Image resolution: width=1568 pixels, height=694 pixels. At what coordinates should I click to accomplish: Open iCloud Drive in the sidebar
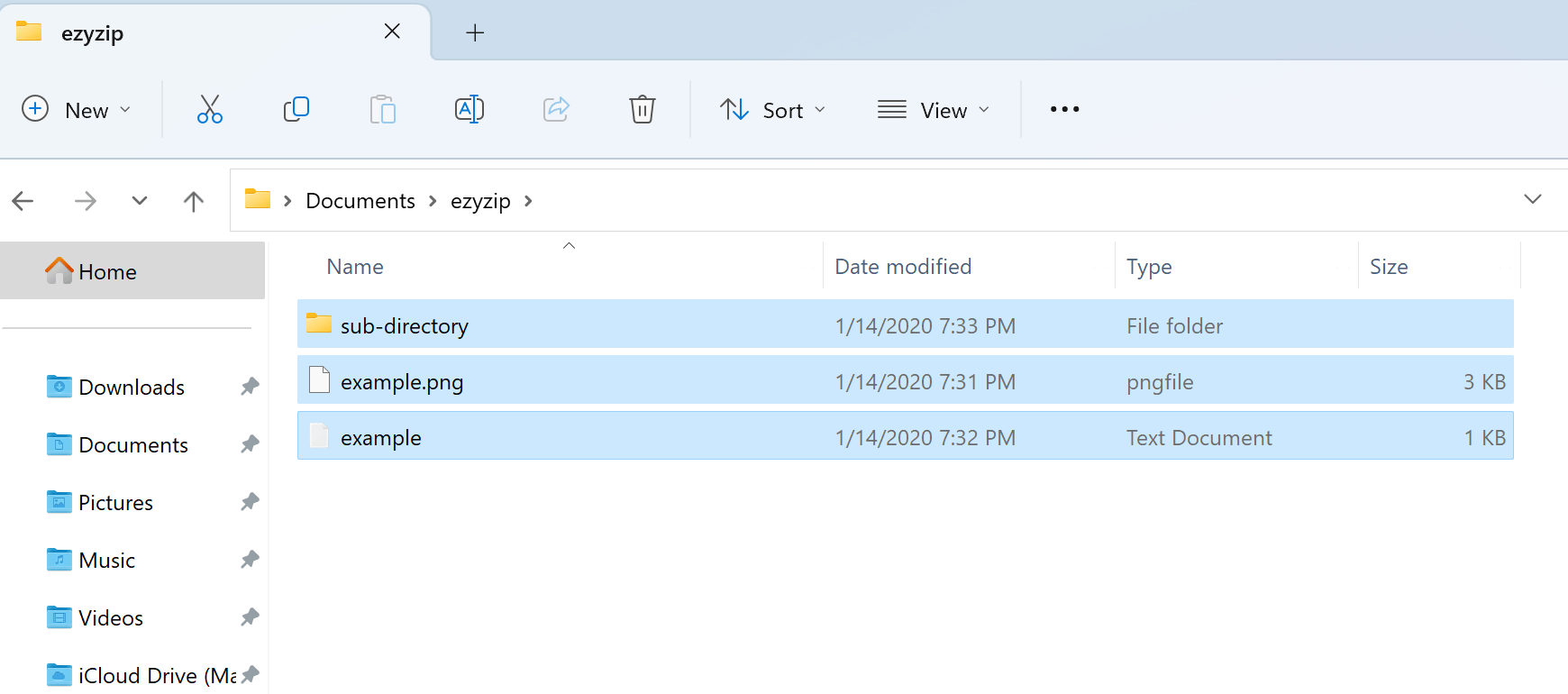tap(141, 675)
